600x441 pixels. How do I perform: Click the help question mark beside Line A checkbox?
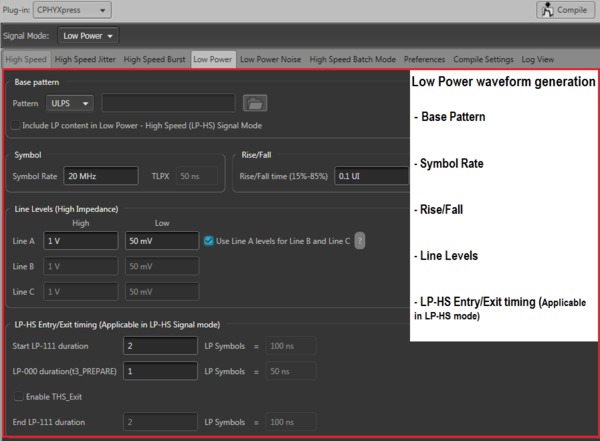(359, 241)
